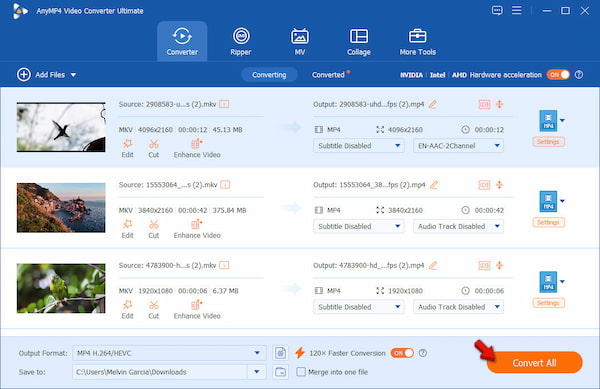Show source info for 2908583 file
Screen dimensions: 600x389
pyautogui.click(x=224, y=104)
